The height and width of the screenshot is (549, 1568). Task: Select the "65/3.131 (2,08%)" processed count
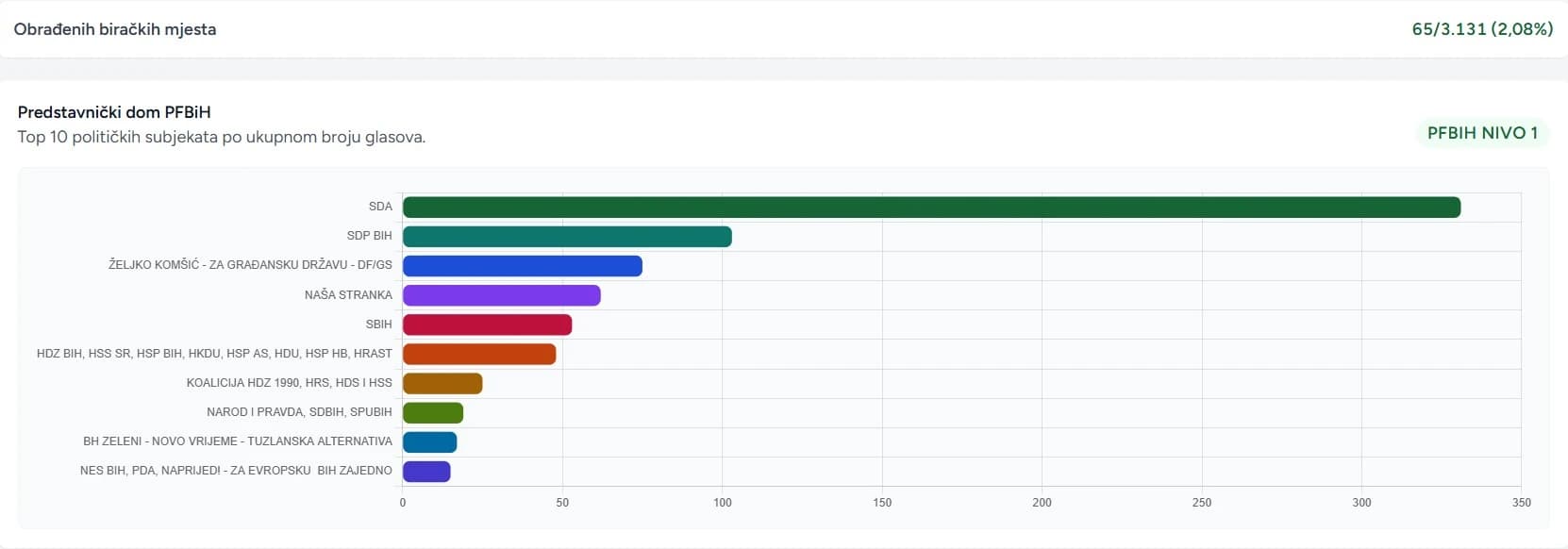[1482, 29]
